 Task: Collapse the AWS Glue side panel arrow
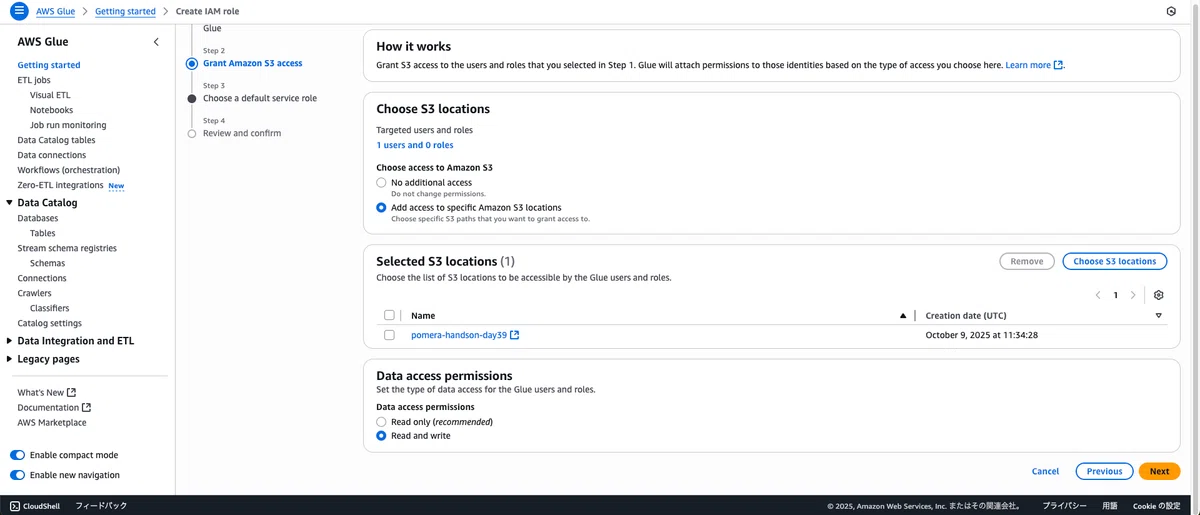[156, 42]
